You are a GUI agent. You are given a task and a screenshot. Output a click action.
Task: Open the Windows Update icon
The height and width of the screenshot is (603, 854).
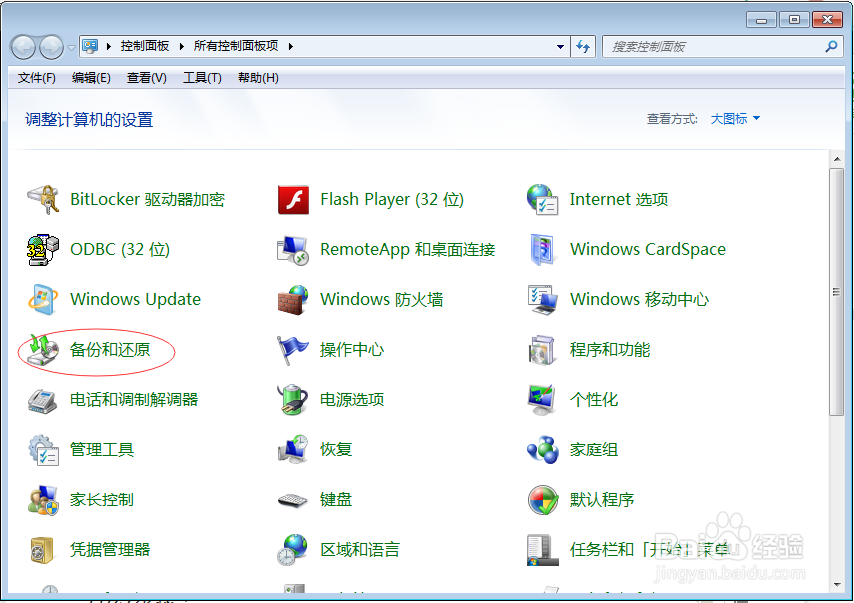click(x=43, y=300)
